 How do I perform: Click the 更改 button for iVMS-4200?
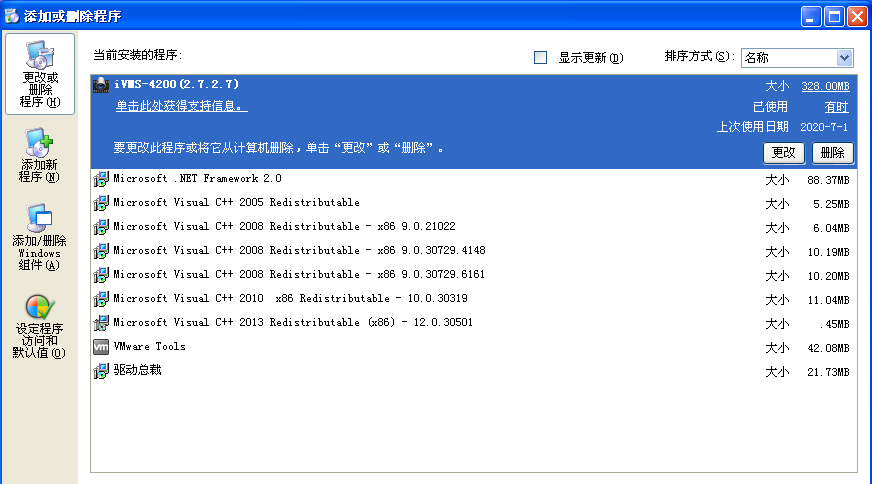[x=784, y=152]
